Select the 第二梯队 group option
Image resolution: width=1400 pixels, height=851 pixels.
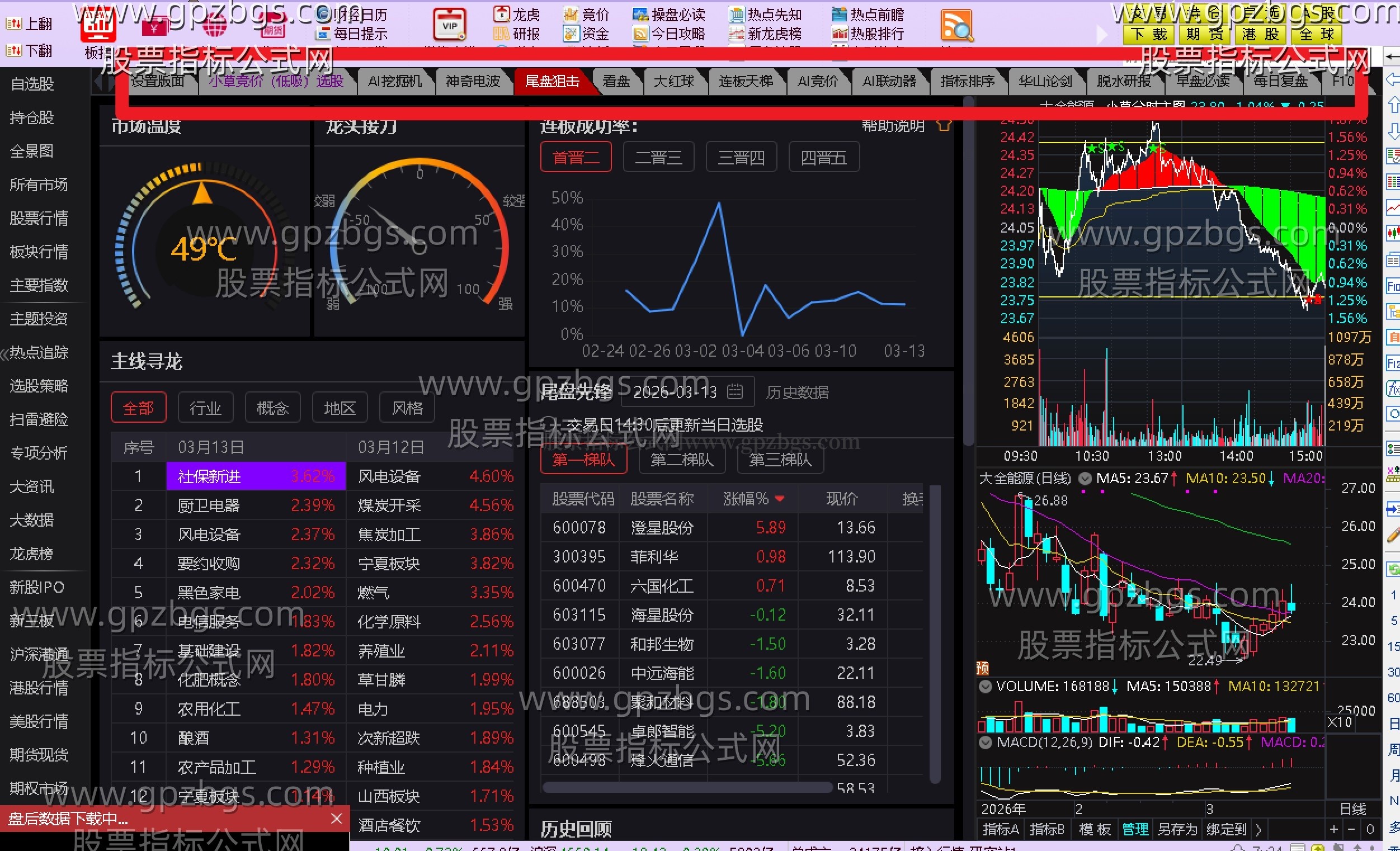coord(681,460)
